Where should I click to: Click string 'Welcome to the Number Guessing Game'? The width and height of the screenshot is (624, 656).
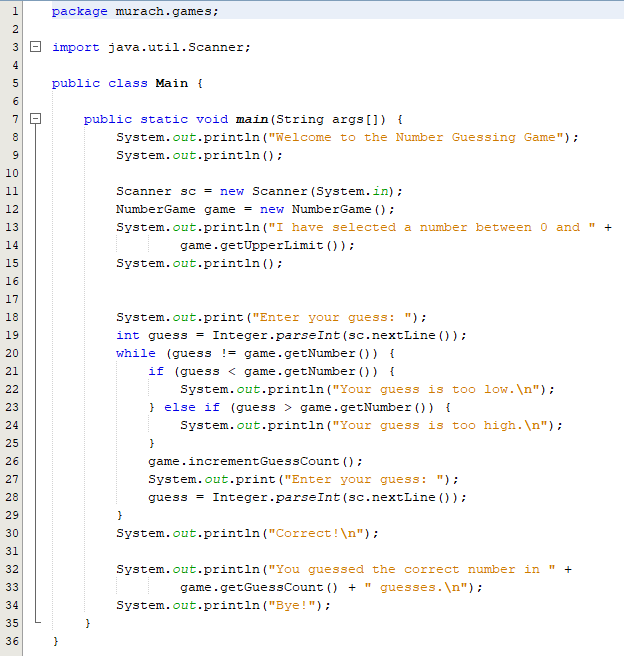click(x=416, y=138)
